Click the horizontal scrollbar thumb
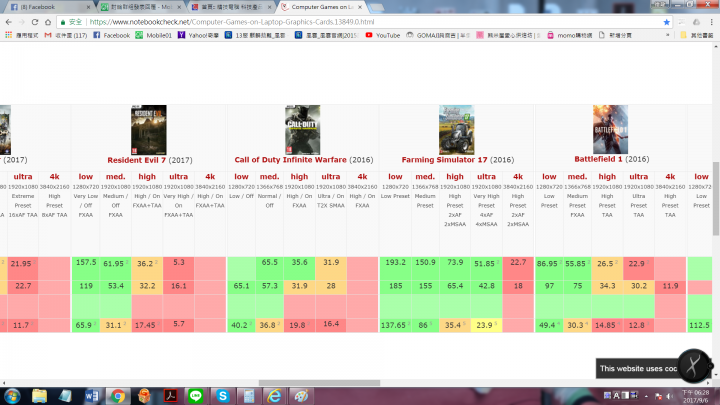 point(319,383)
